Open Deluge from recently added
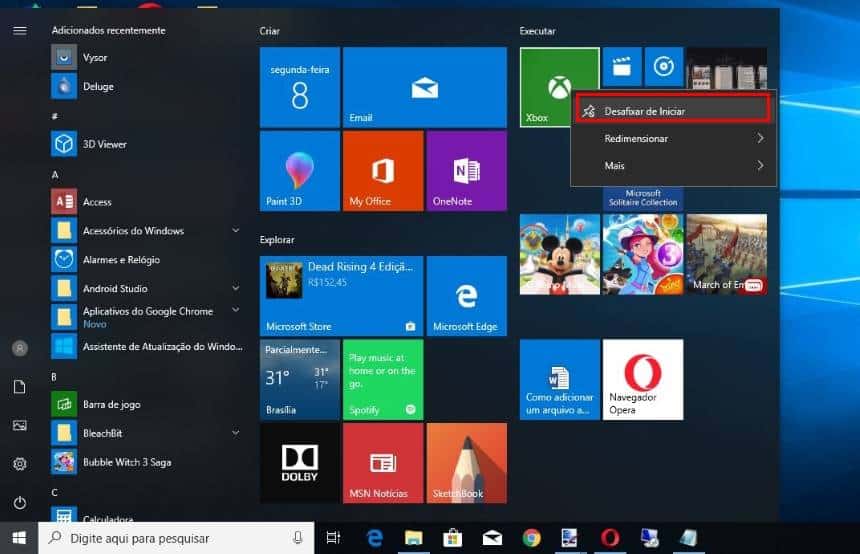This screenshot has width=860, height=554. [x=147, y=87]
